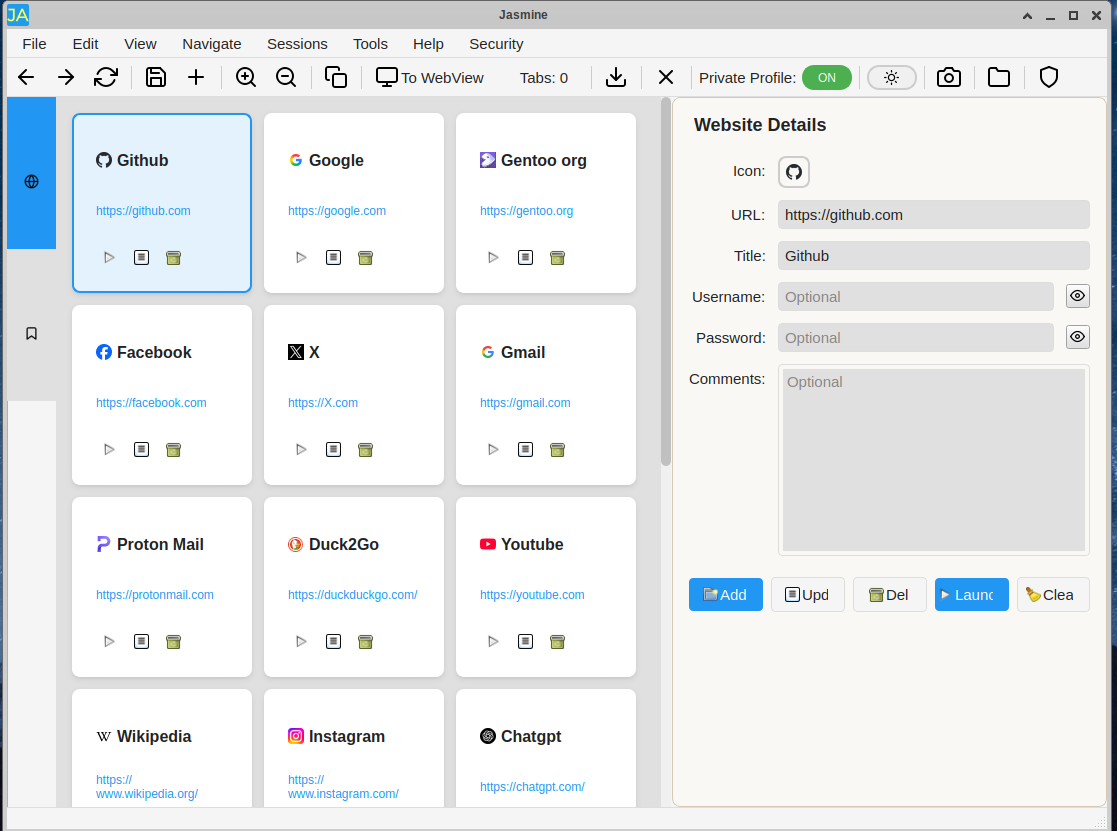Click the download icon in toolbar

click(617, 77)
